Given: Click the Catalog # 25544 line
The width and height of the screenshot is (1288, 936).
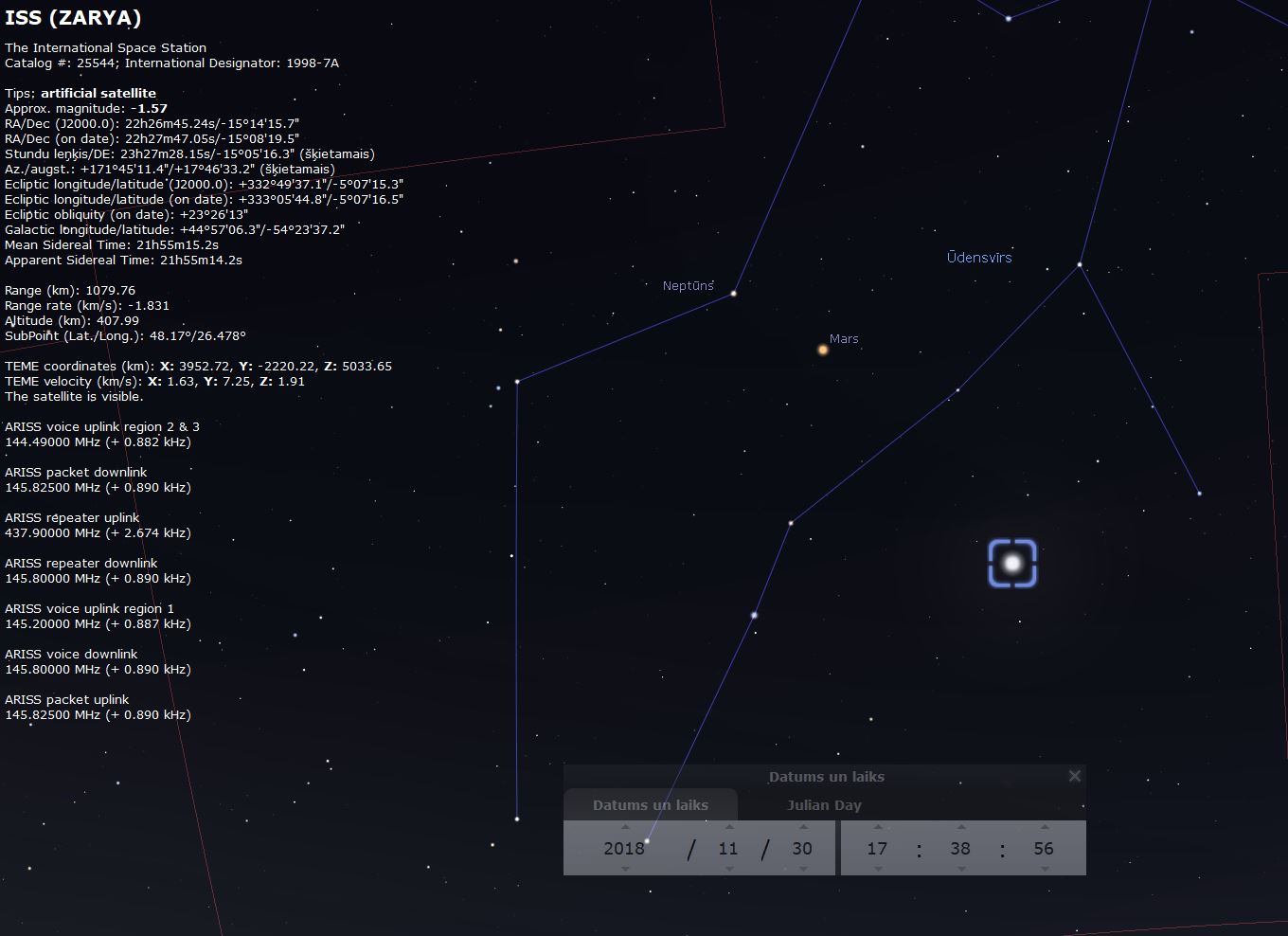Looking at the screenshot, I should coord(171,63).
